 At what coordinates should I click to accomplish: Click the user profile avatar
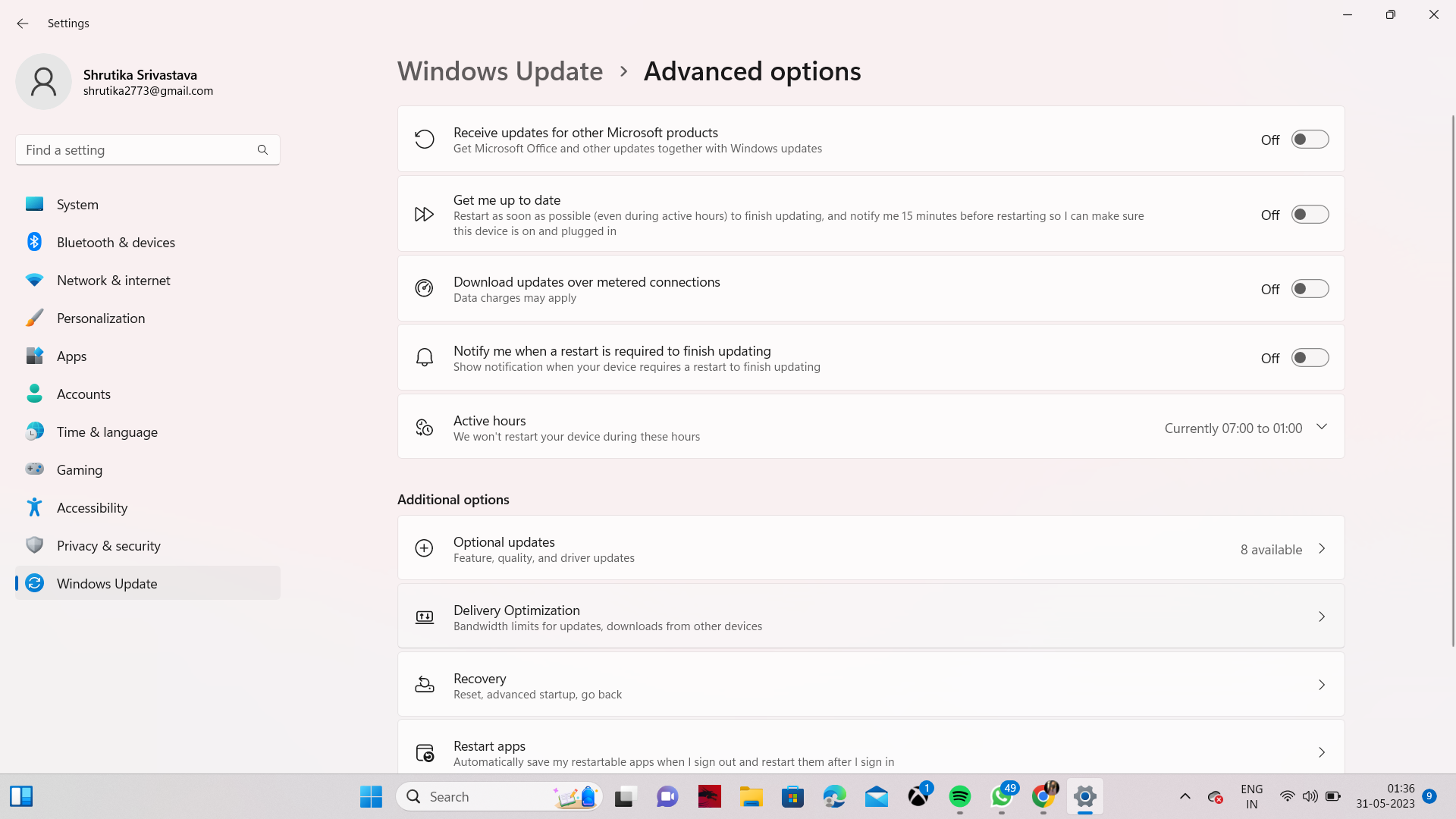tap(43, 82)
